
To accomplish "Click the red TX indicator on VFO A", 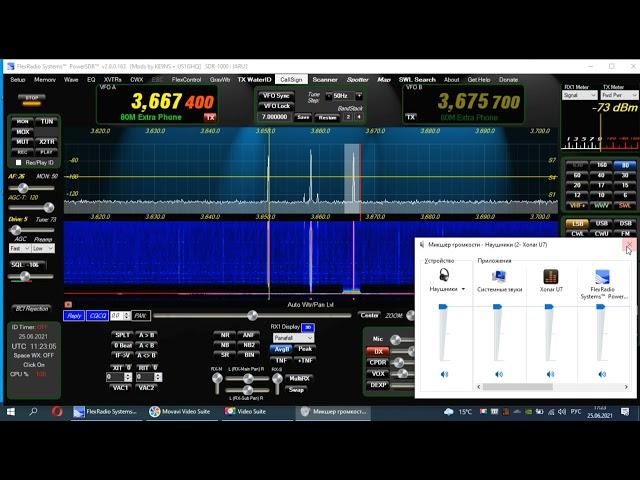I will pos(210,117).
